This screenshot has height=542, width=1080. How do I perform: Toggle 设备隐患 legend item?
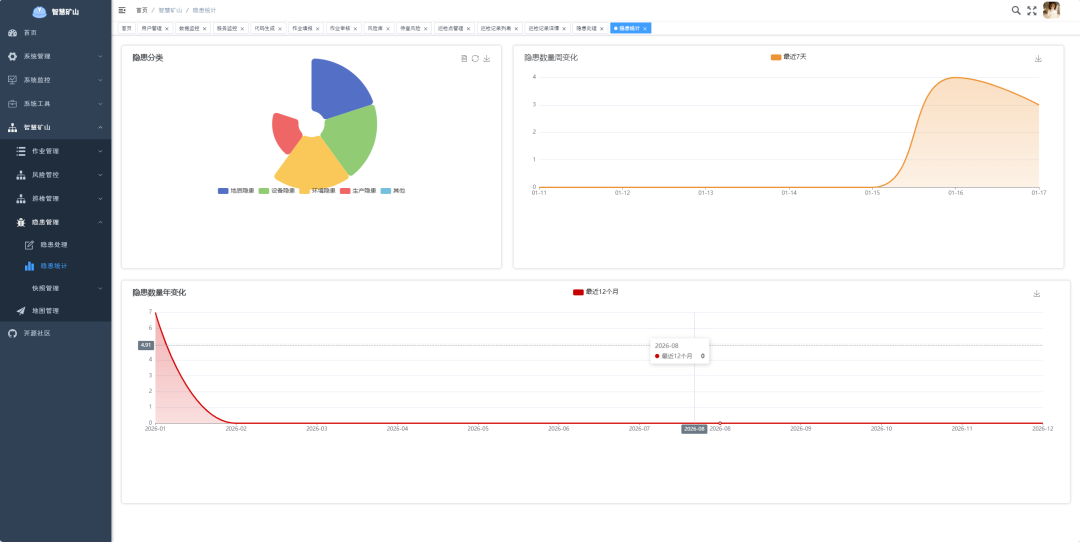pos(277,191)
